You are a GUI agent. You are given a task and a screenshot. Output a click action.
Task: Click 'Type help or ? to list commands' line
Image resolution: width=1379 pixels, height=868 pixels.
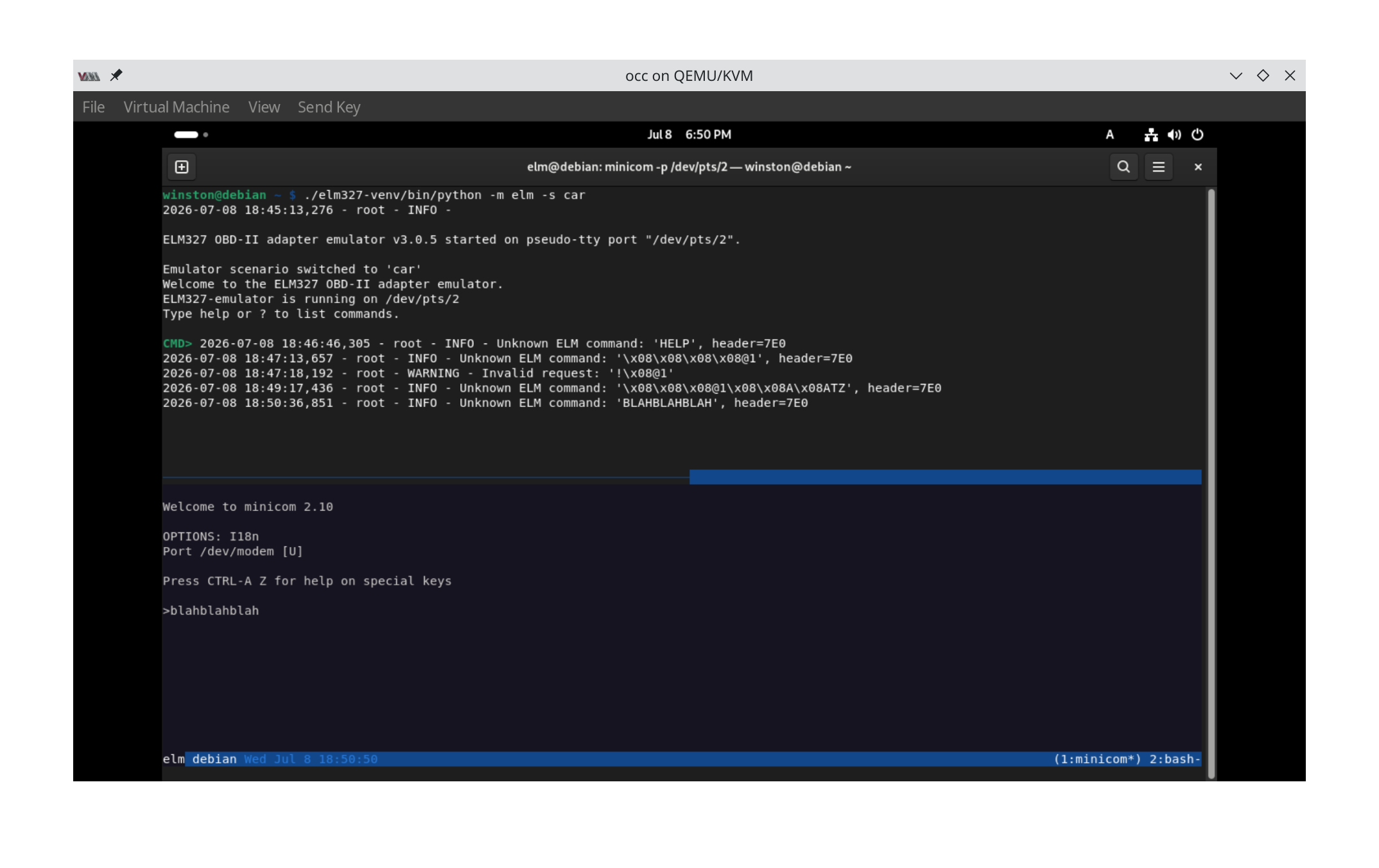pyautogui.click(x=281, y=314)
